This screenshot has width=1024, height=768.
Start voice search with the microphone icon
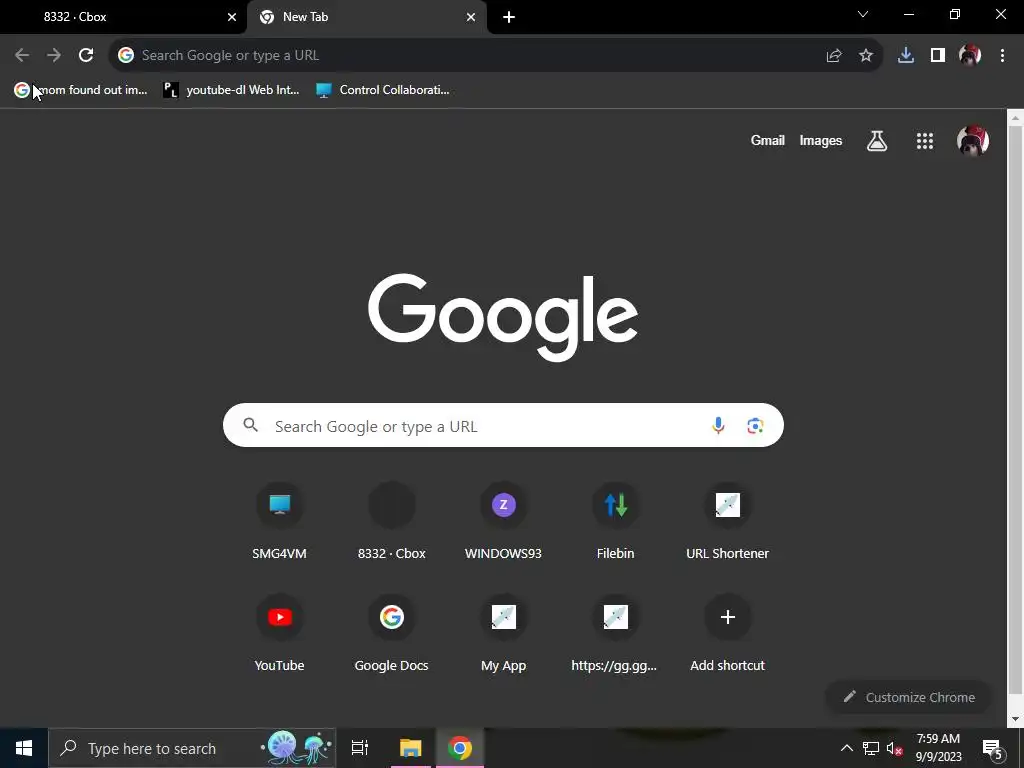718,426
